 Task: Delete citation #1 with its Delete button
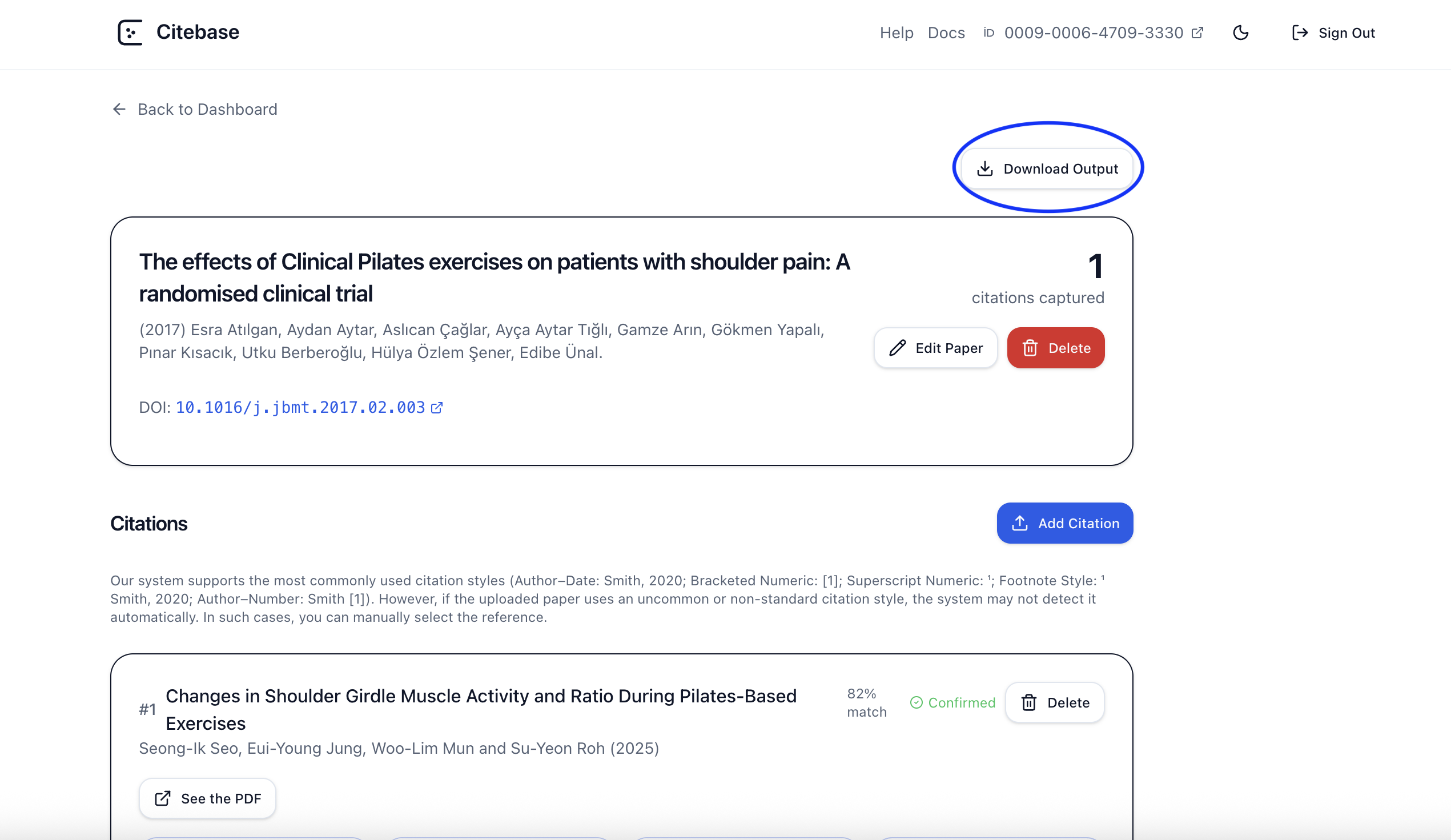(1054, 702)
